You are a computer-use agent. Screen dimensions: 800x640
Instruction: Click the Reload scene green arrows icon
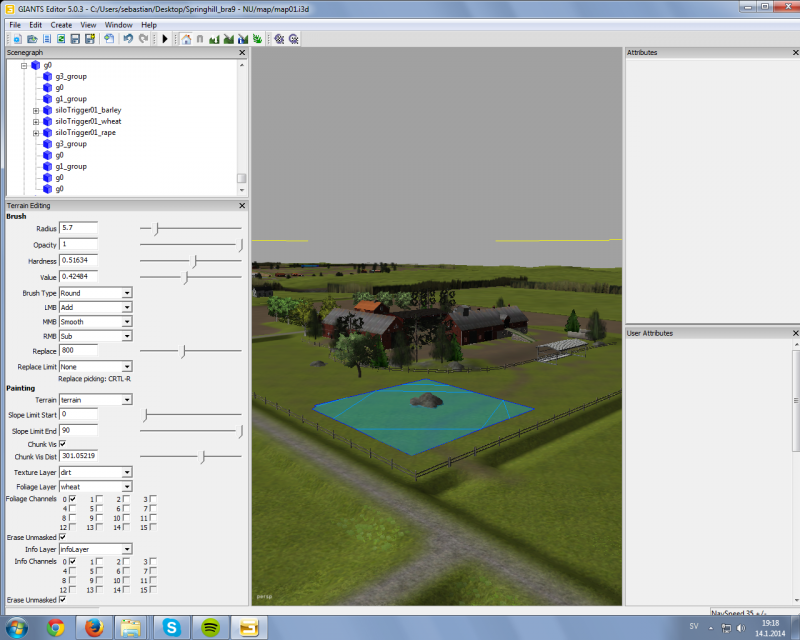tap(61, 39)
